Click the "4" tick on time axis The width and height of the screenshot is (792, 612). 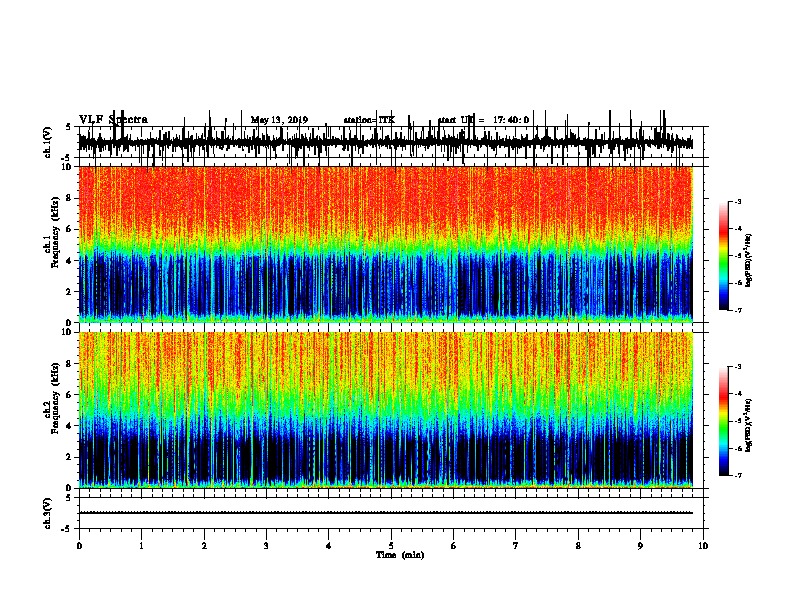point(329,546)
